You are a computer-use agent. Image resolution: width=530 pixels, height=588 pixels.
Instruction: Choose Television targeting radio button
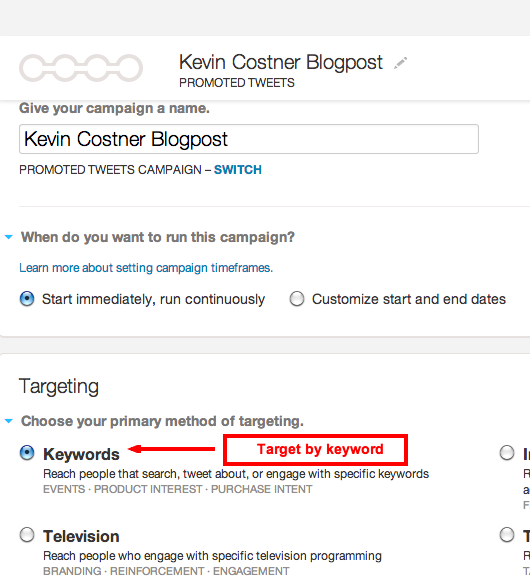[x=27, y=535]
